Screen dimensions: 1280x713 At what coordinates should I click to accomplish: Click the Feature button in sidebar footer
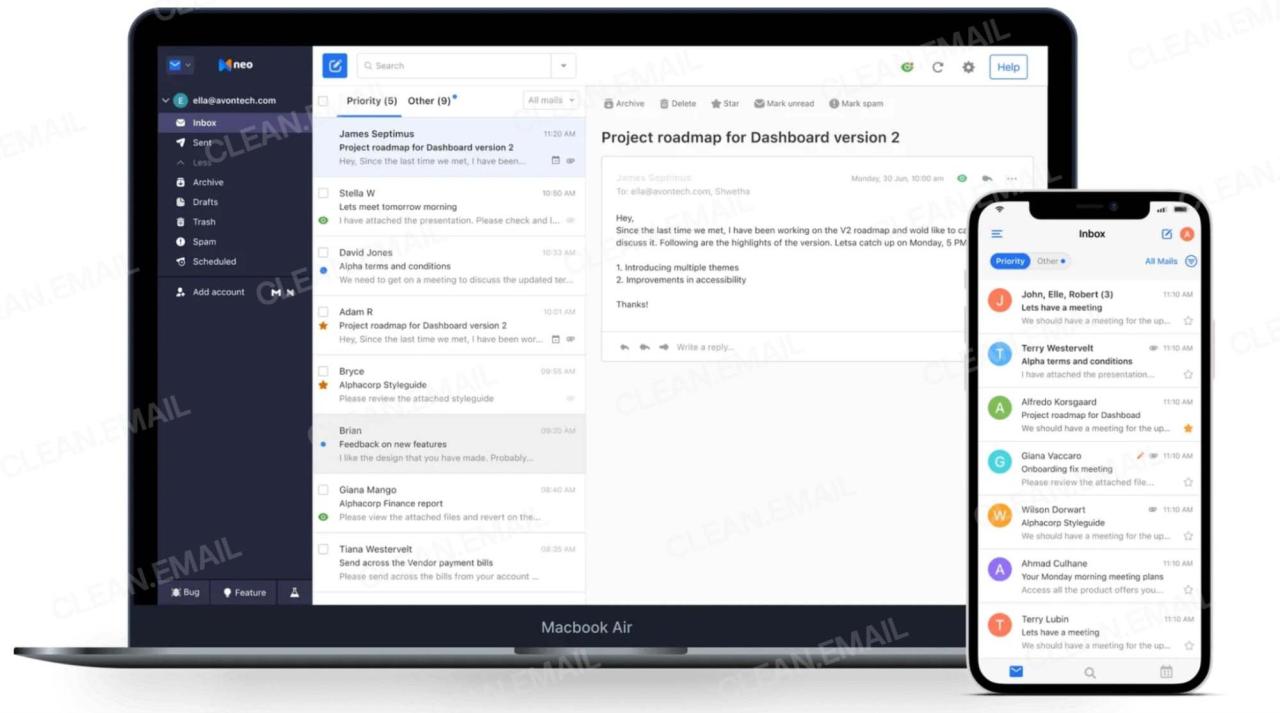(x=245, y=592)
